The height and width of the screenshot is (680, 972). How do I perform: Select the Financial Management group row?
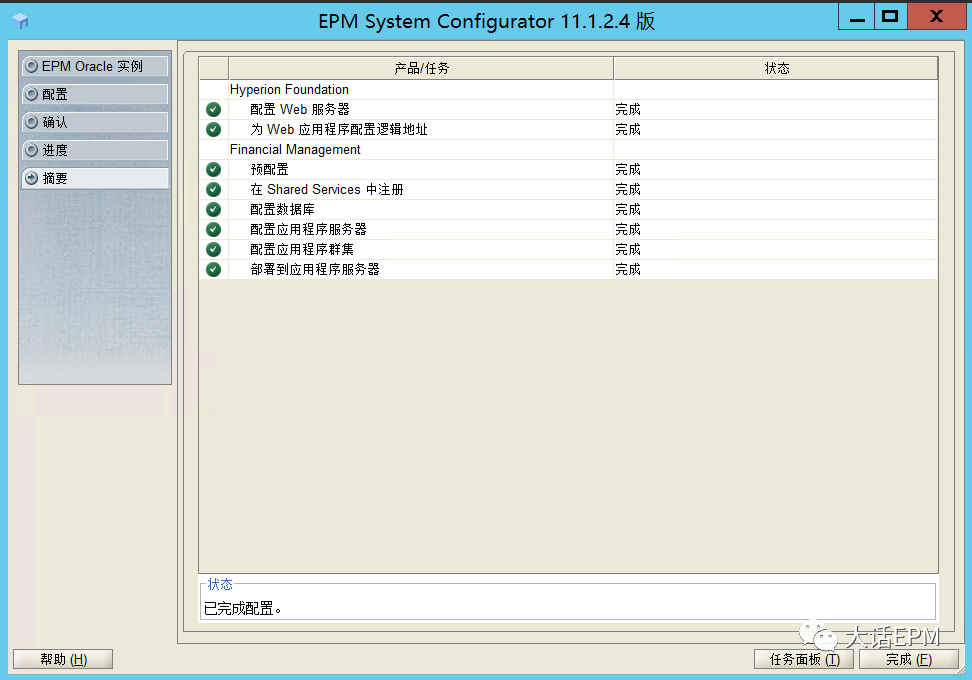[568, 149]
